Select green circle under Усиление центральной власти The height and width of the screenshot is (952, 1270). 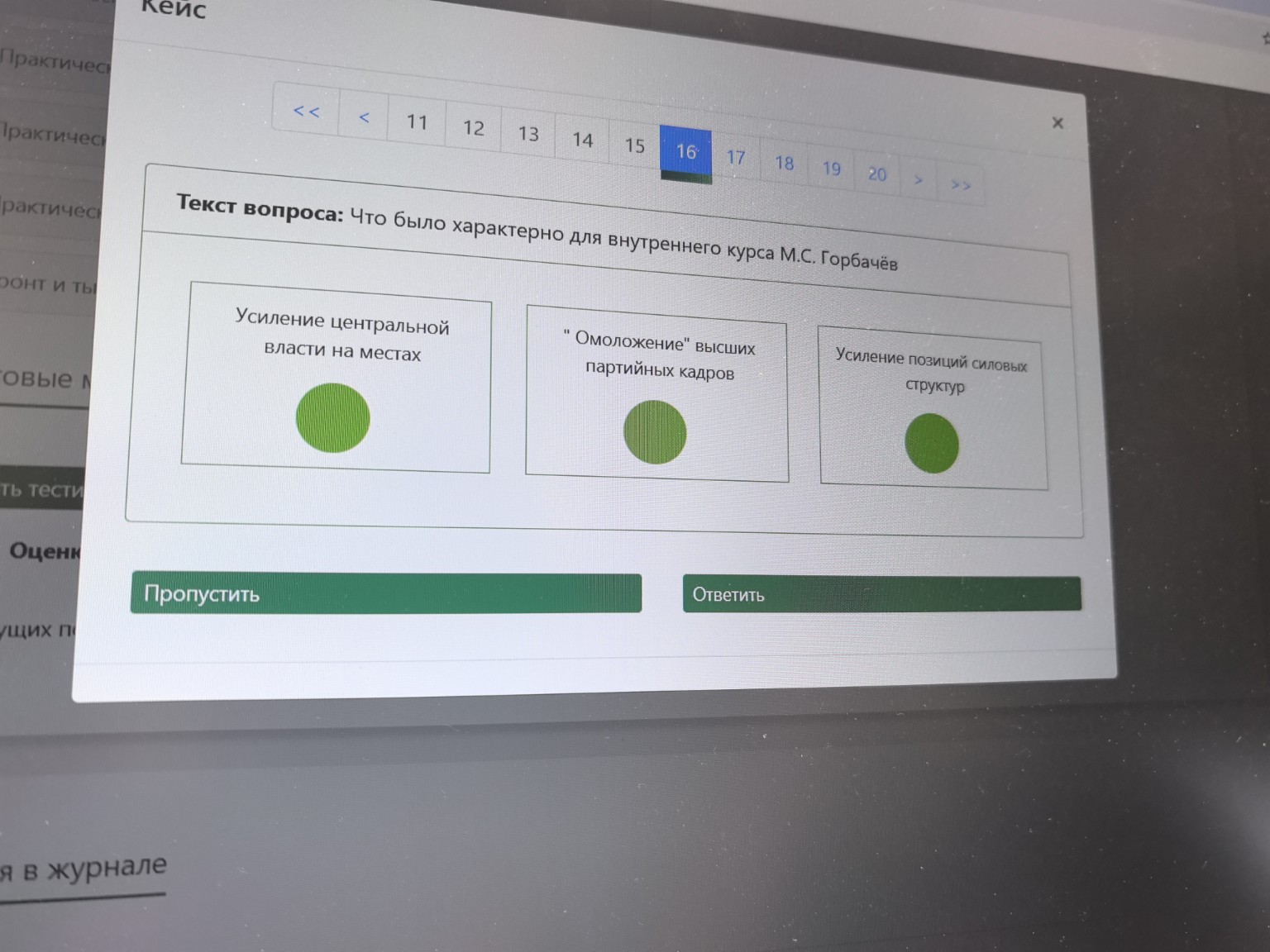click(332, 417)
